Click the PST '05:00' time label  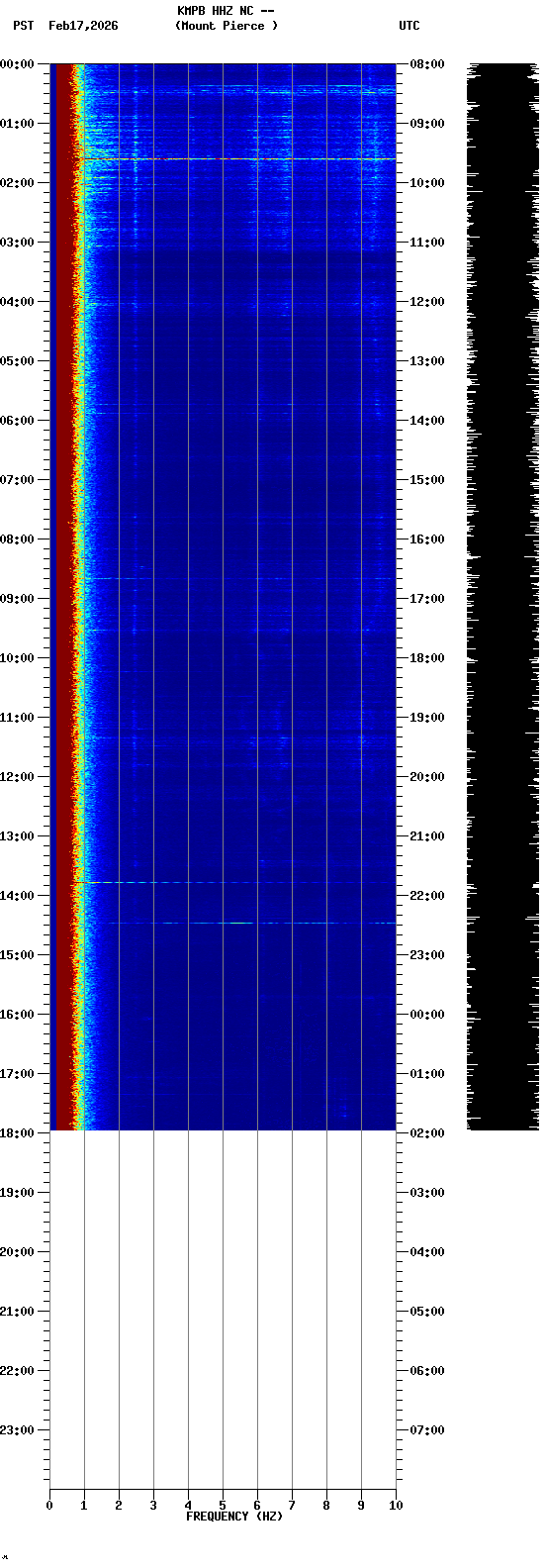tap(18, 361)
